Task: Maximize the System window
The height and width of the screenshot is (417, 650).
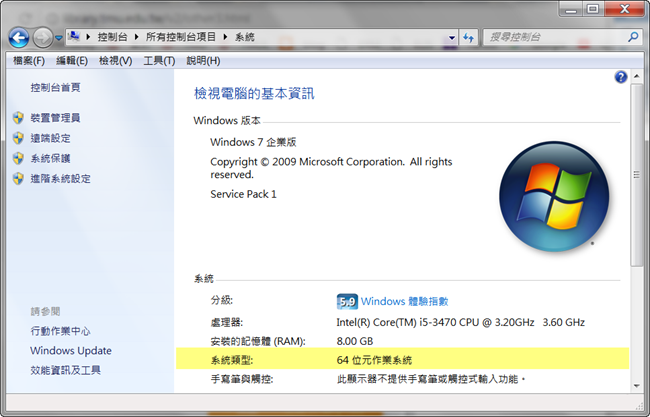Action: (x=593, y=9)
